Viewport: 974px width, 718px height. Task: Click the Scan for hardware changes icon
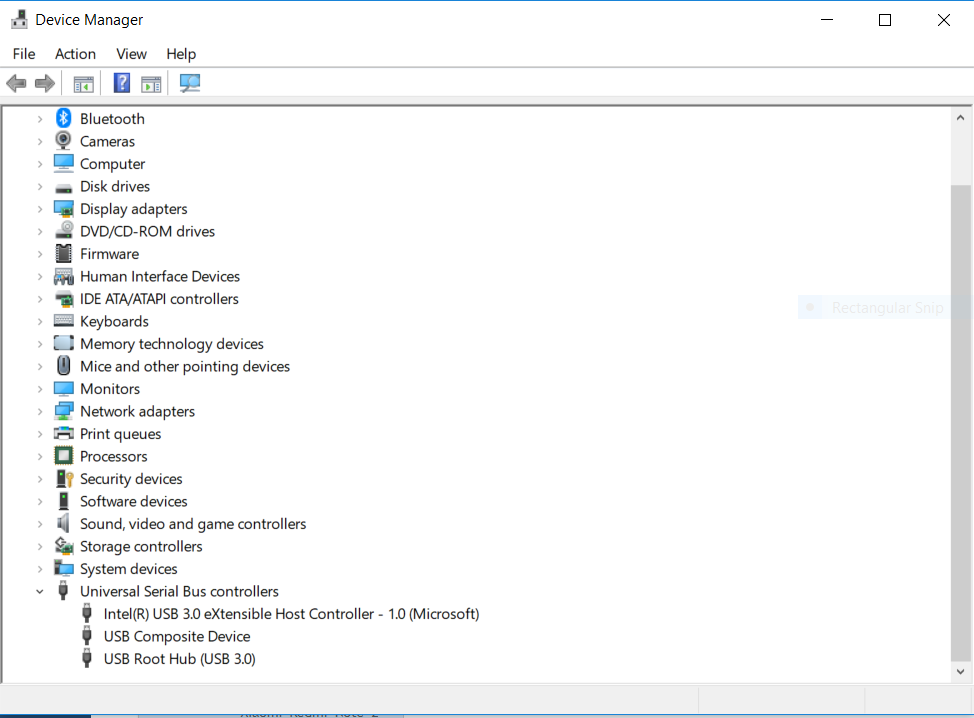(x=190, y=84)
